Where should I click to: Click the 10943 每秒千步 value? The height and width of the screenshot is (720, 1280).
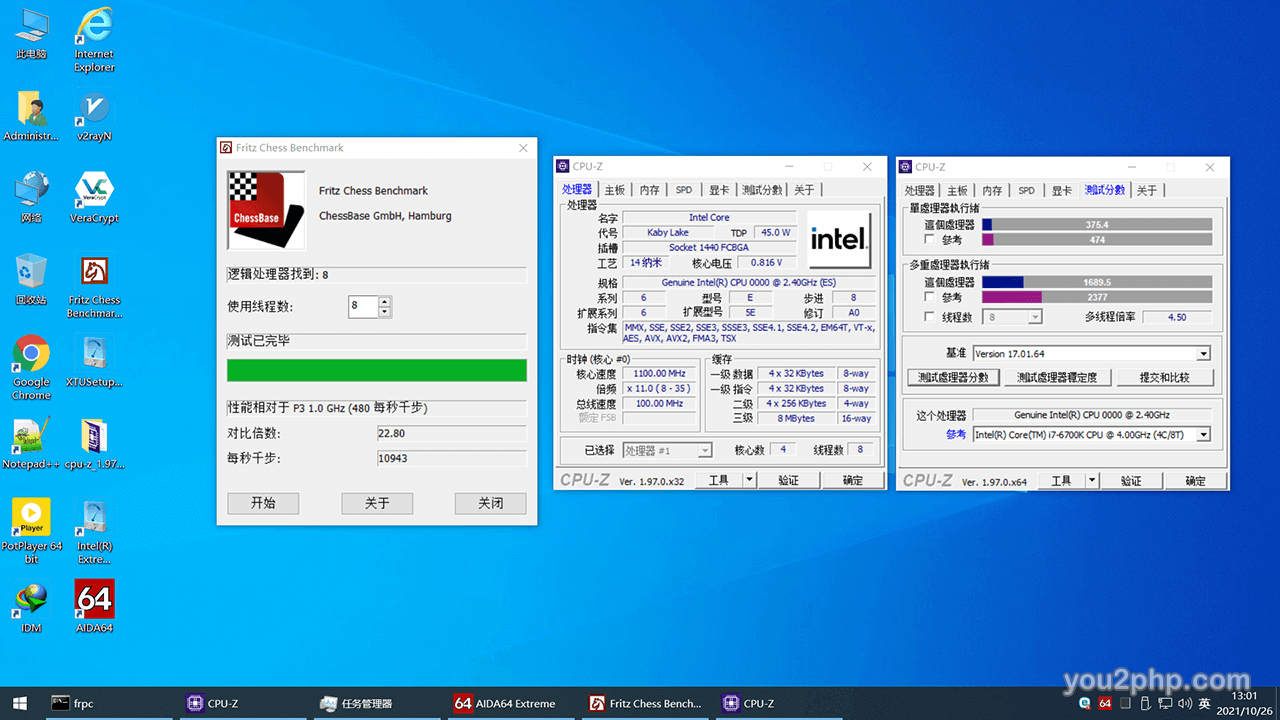click(451, 458)
